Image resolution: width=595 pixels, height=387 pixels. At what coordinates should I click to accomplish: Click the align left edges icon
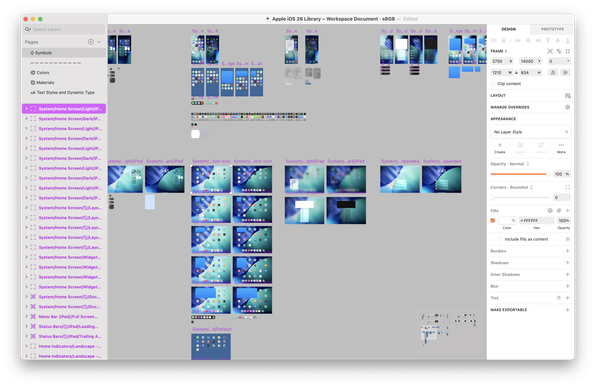518,41
